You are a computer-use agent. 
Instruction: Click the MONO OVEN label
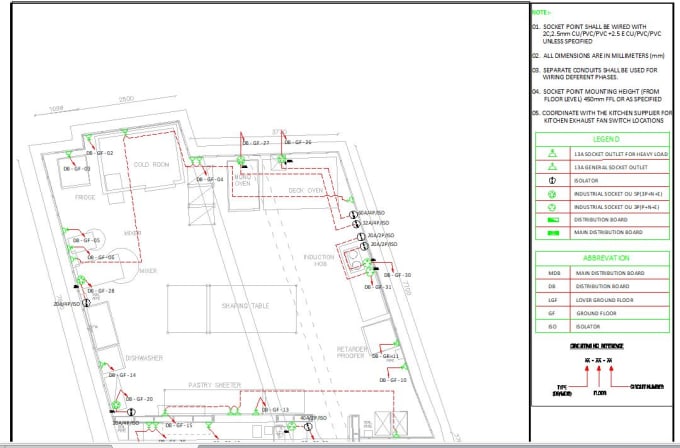tap(242, 180)
